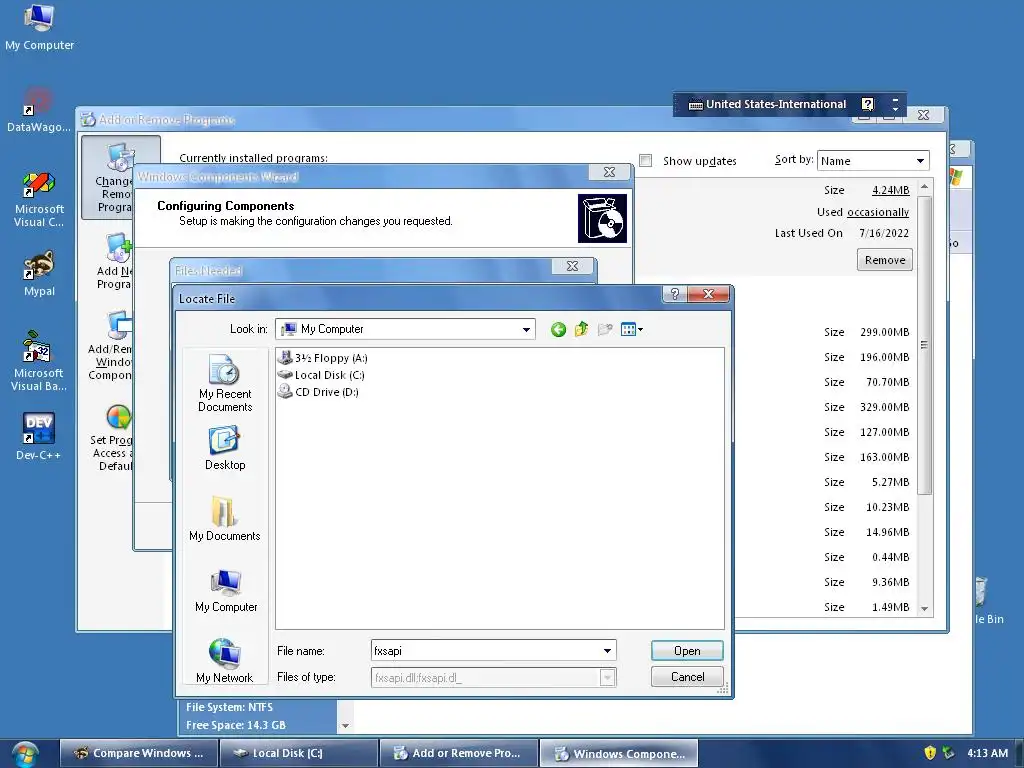Go to My Recent Documents in places bar
Viewport: 1024px width, 768px height.
coord(225,383)
